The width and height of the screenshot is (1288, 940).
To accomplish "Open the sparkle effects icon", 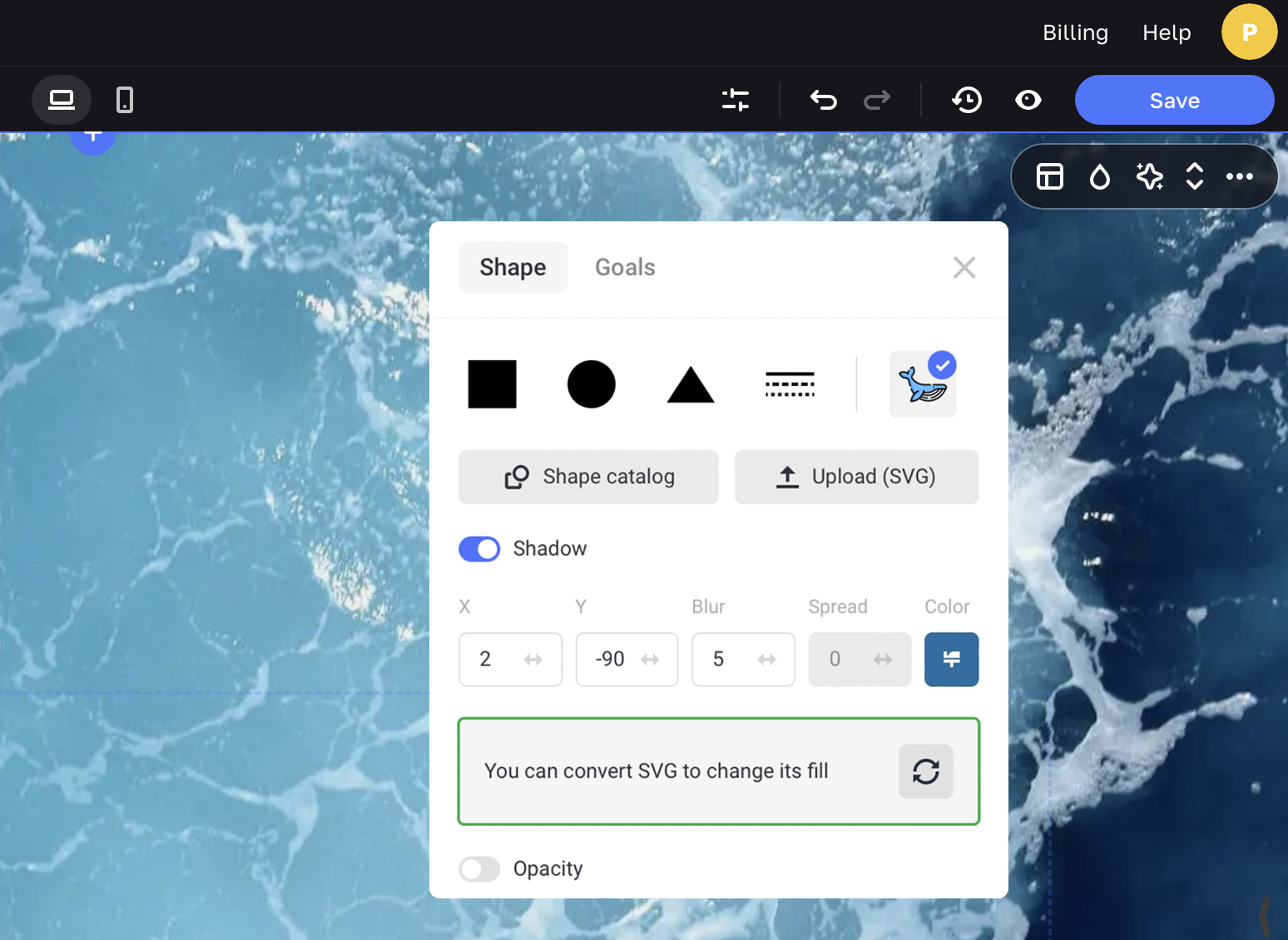I will [1149, 176].
